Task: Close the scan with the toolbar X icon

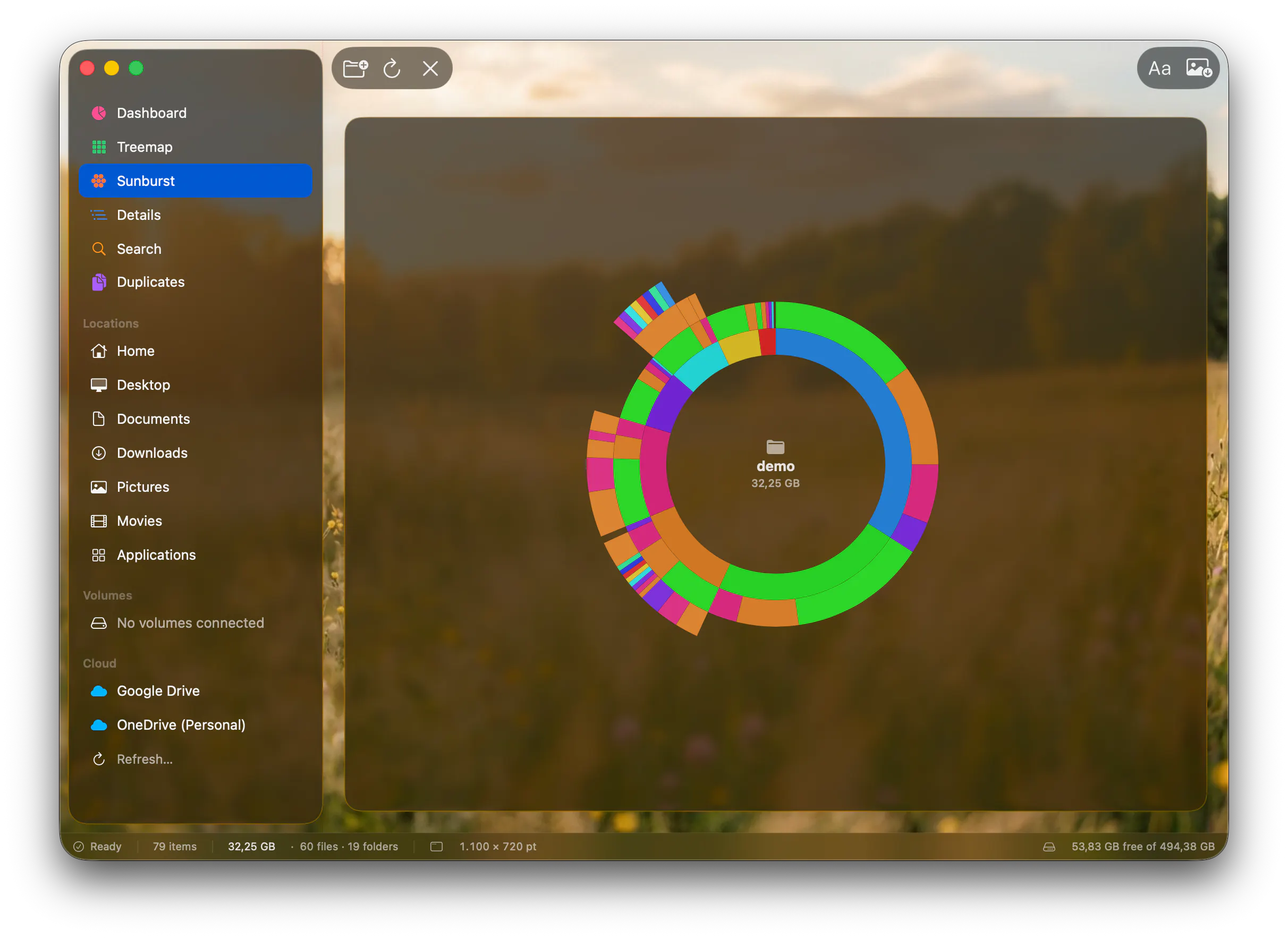Action: point(430,69)
